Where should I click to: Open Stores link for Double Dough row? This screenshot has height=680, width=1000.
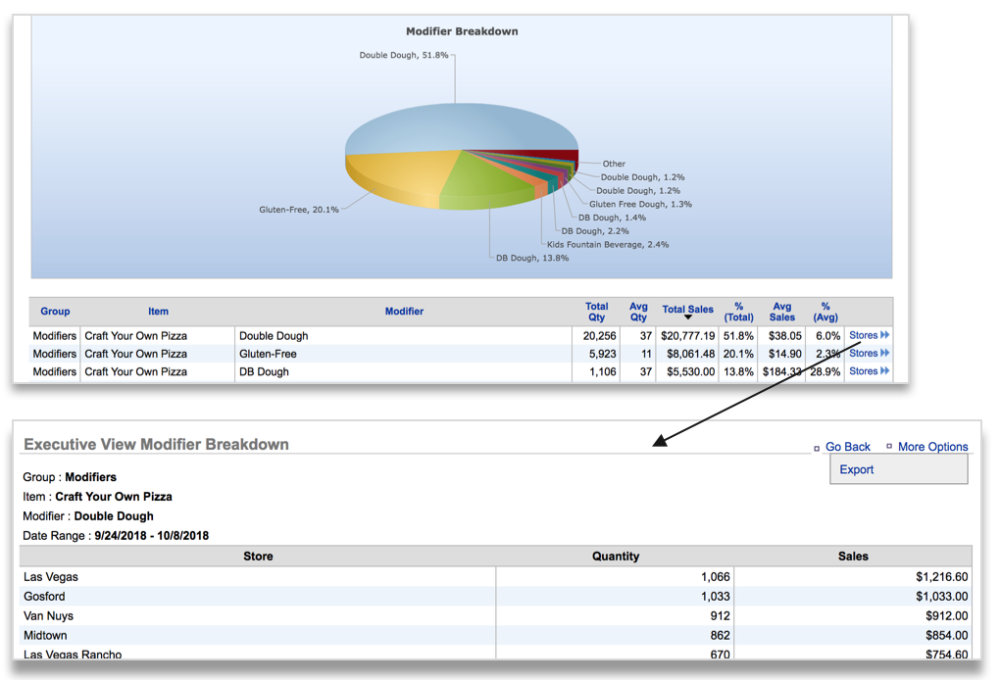pyautogui.click(x=869, y=335)
